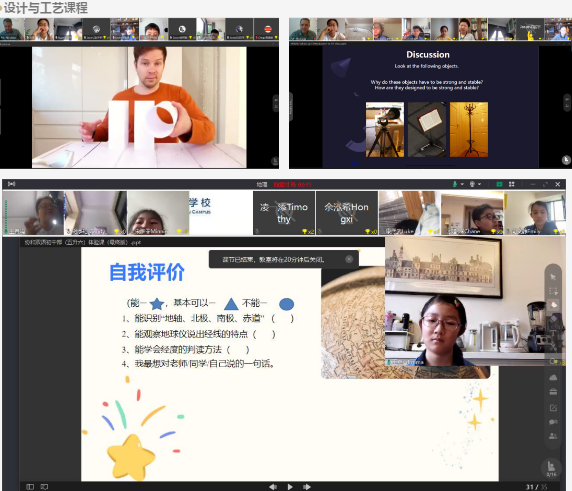Expand the microphone dropdown arrow

(462, 184)
